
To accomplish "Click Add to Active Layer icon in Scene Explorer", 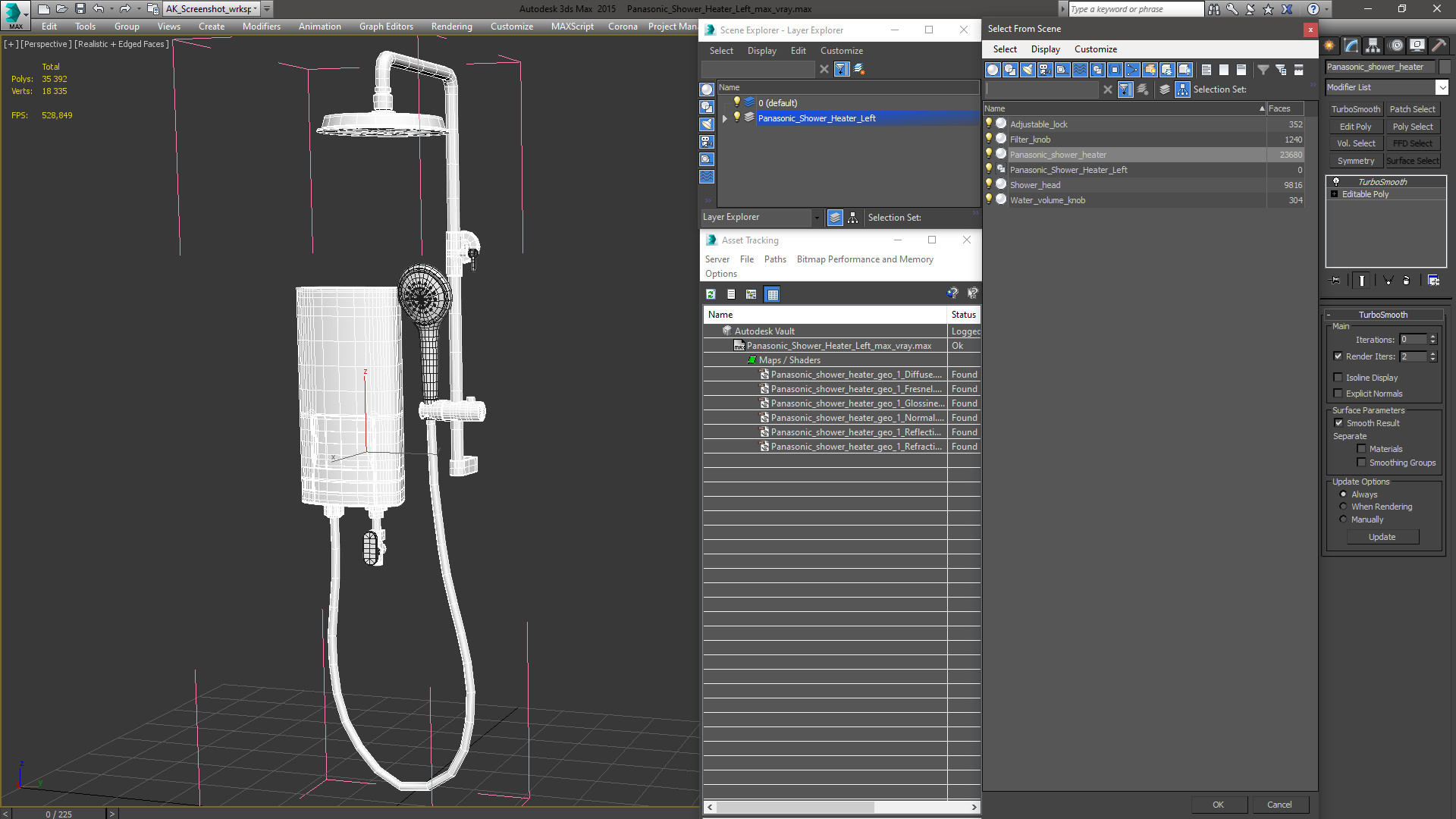I will pyautogui.click(x=859, y=69).
